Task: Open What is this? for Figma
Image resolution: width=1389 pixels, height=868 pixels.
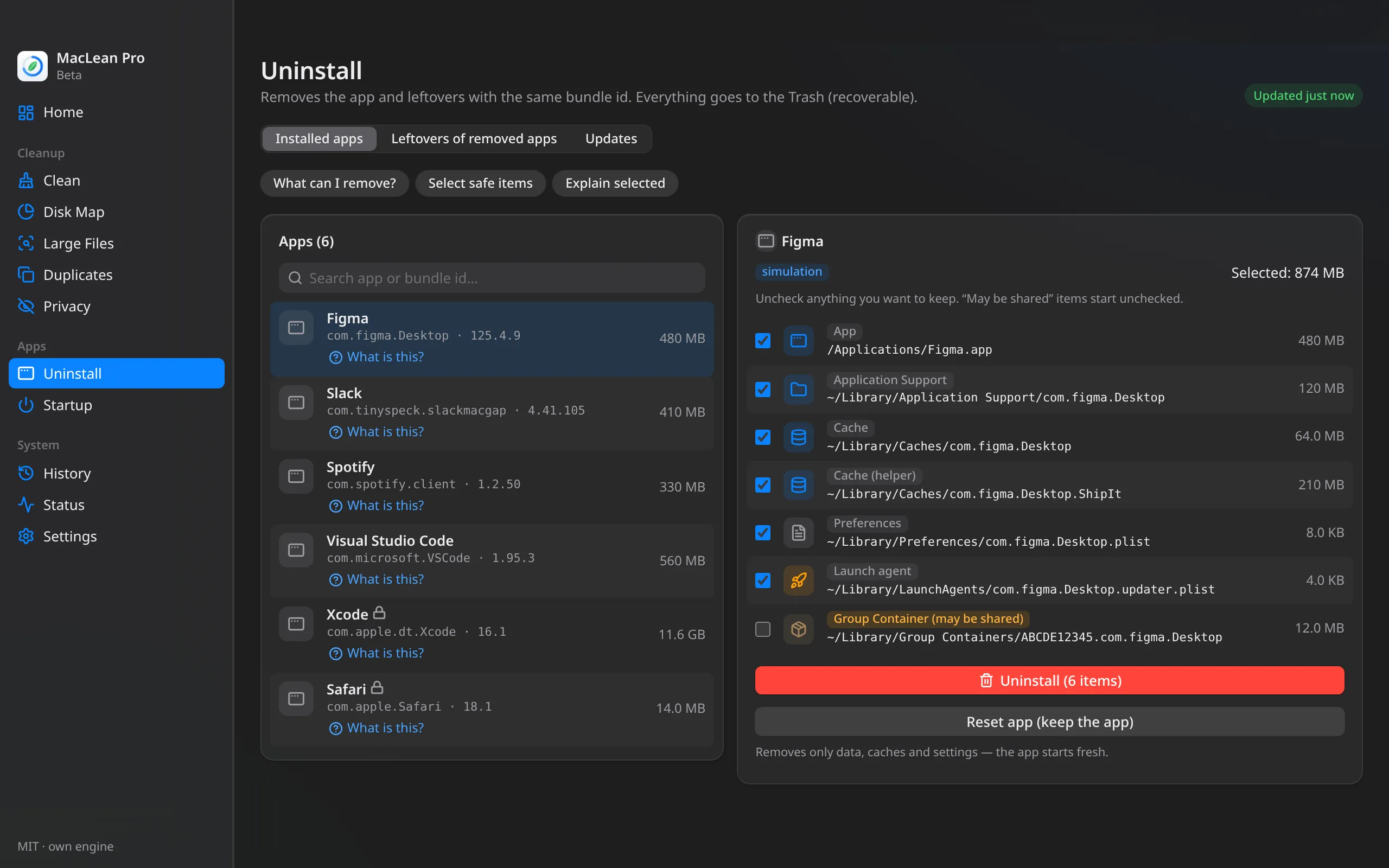Action: 377,357
